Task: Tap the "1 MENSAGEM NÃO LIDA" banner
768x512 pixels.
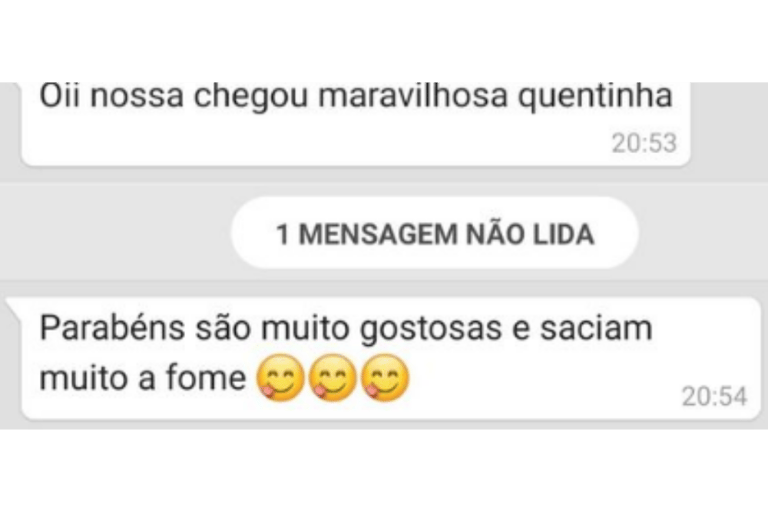Action: [435, 233]
